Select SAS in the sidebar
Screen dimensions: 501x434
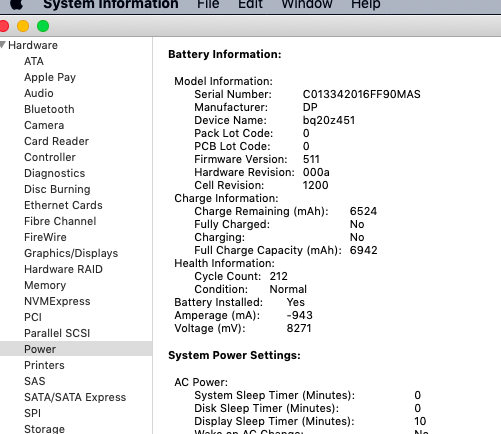pos(35,381)
